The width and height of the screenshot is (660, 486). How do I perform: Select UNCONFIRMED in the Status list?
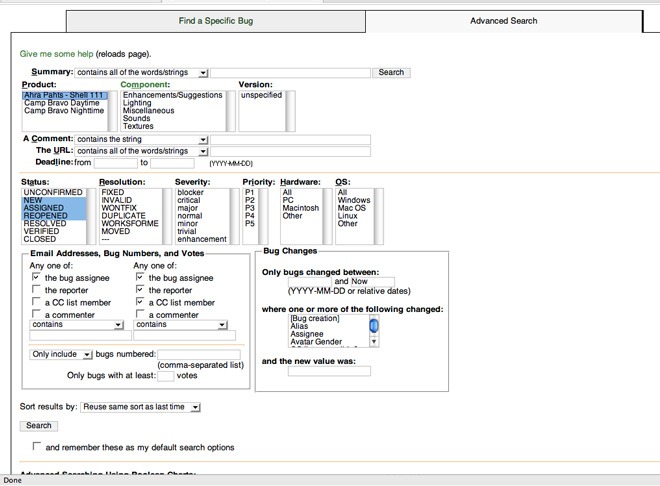point(53,192)
